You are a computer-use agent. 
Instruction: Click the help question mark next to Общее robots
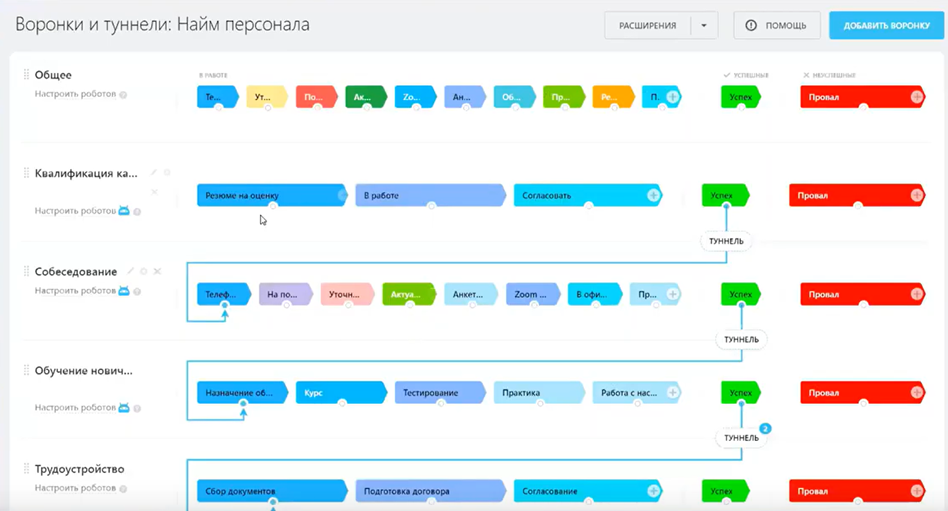click(x=123, y=95)
